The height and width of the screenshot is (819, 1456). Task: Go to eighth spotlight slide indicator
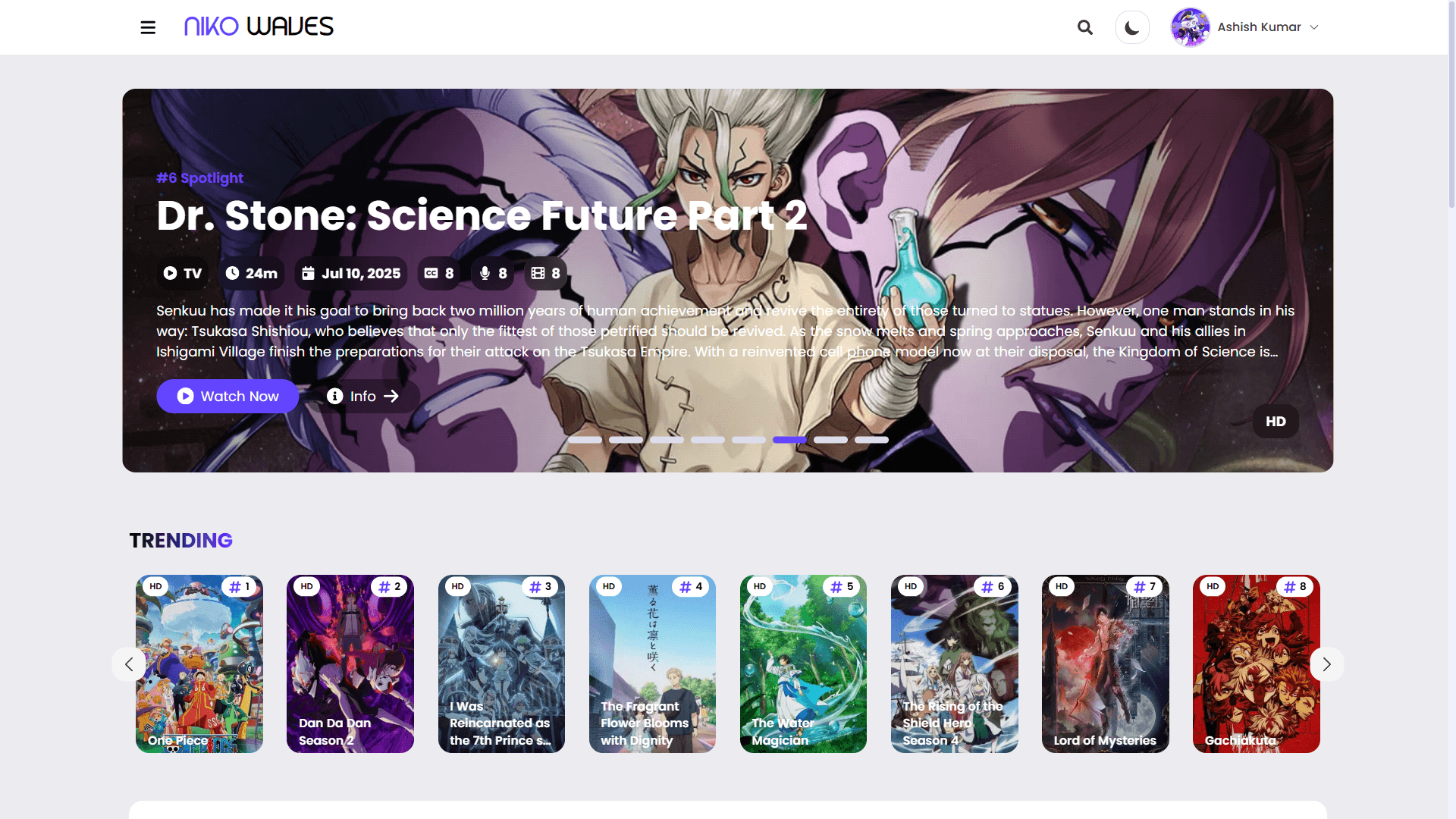click(871, 440)
